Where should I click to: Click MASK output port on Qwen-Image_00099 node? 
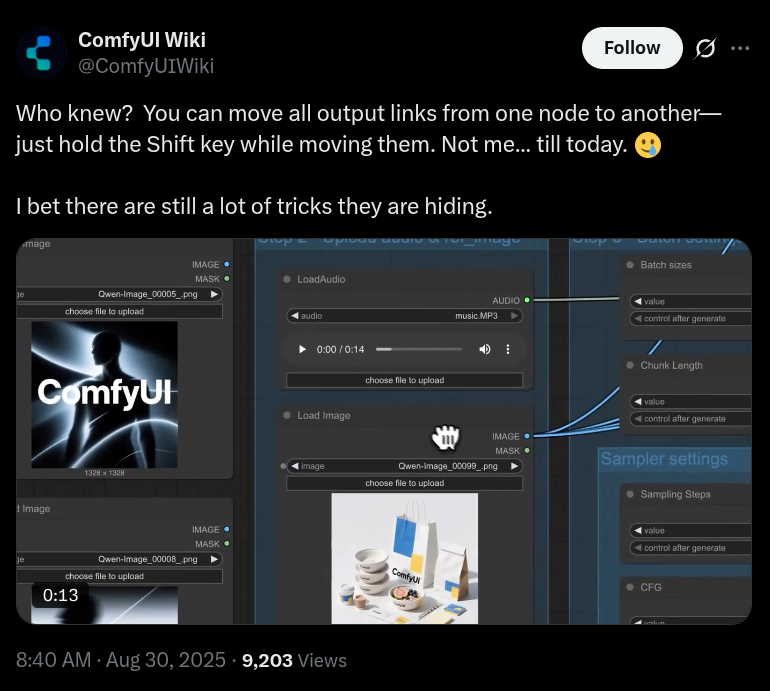527,450
